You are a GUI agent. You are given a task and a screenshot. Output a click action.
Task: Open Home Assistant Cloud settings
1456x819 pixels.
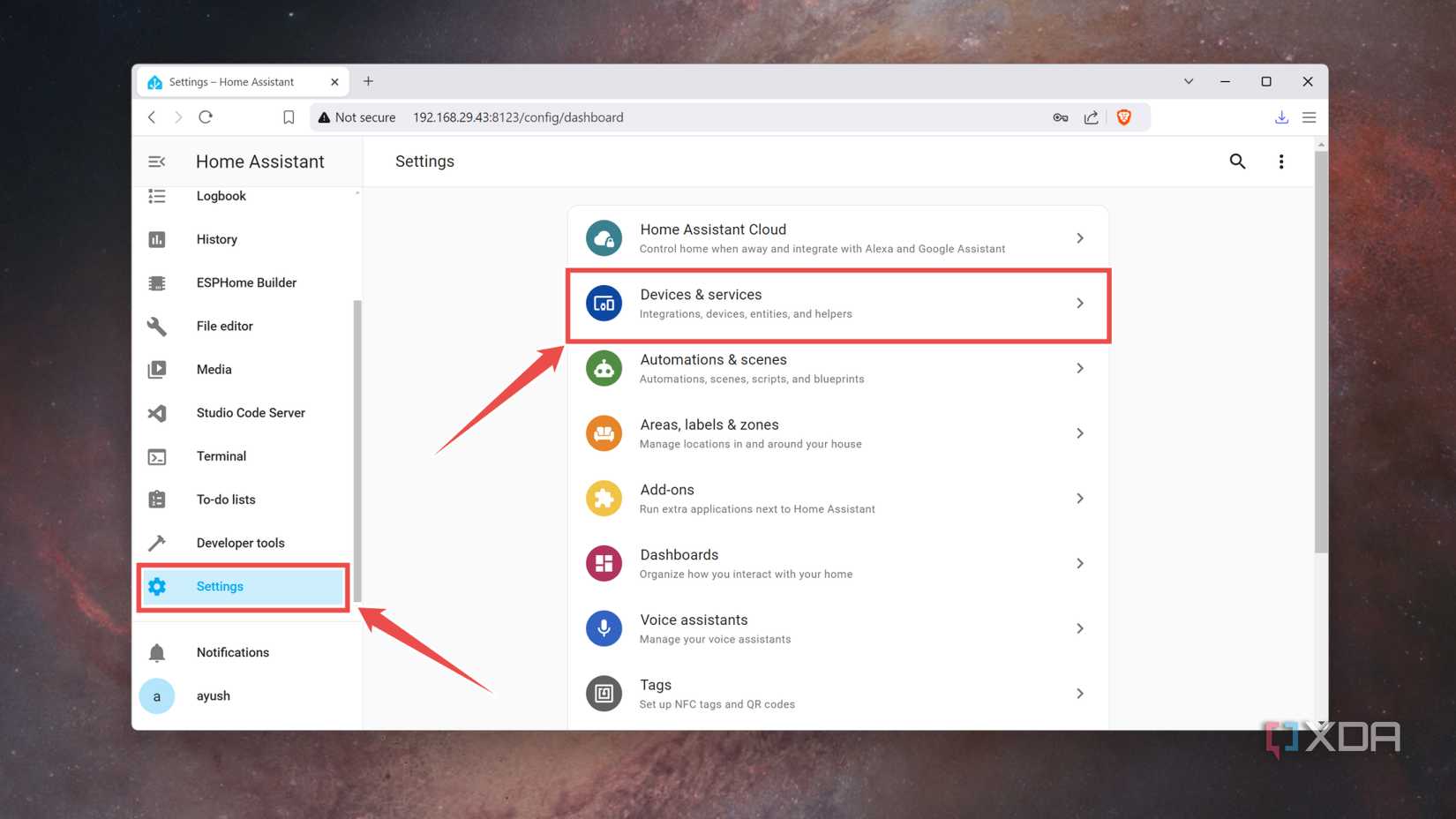(838, 237)
